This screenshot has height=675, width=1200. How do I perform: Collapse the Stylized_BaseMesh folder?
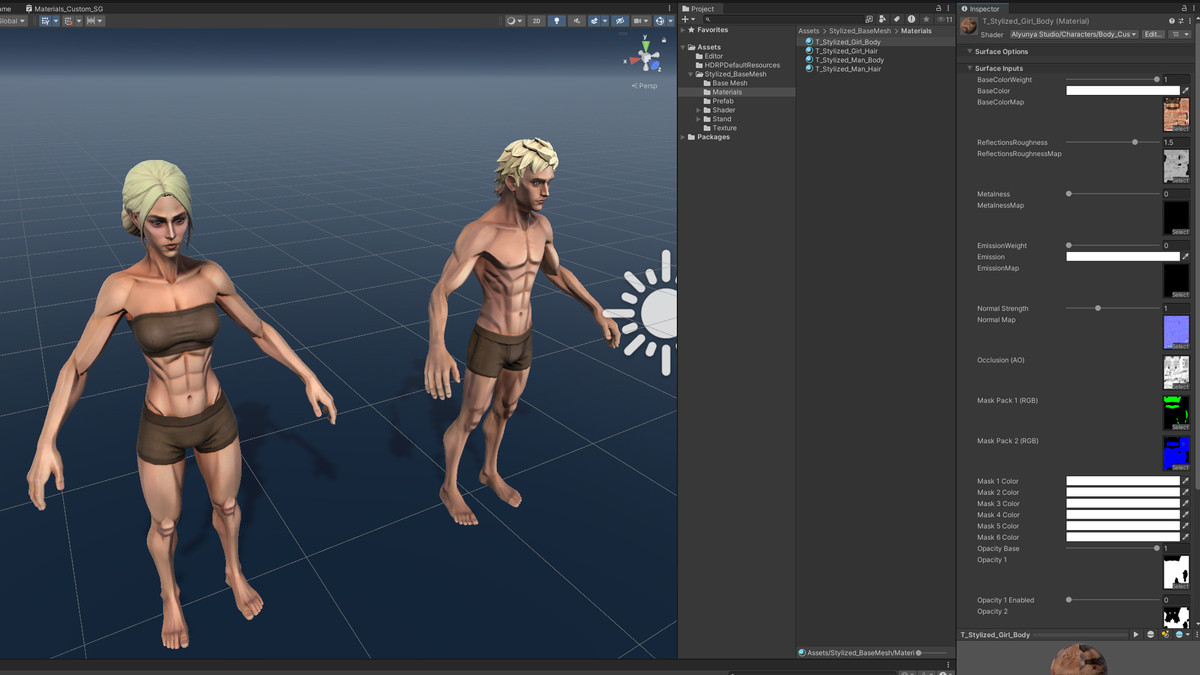click(691, 74)
